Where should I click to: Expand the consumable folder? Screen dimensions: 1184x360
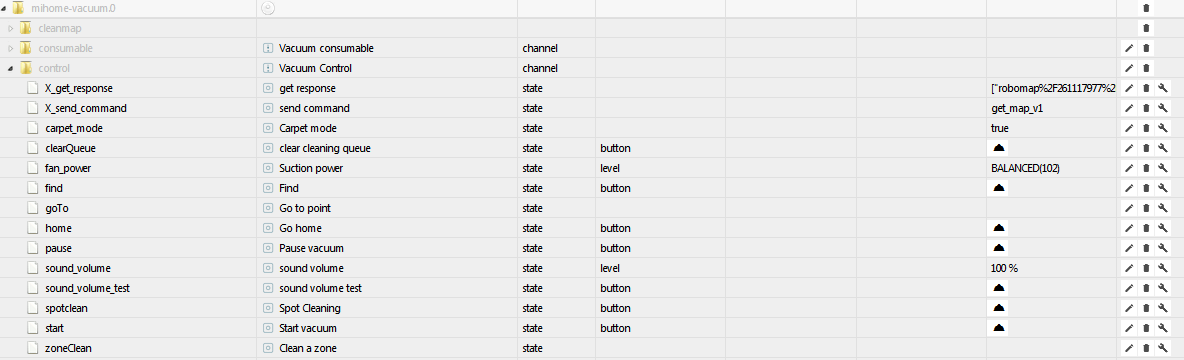(x=11, y=48)
